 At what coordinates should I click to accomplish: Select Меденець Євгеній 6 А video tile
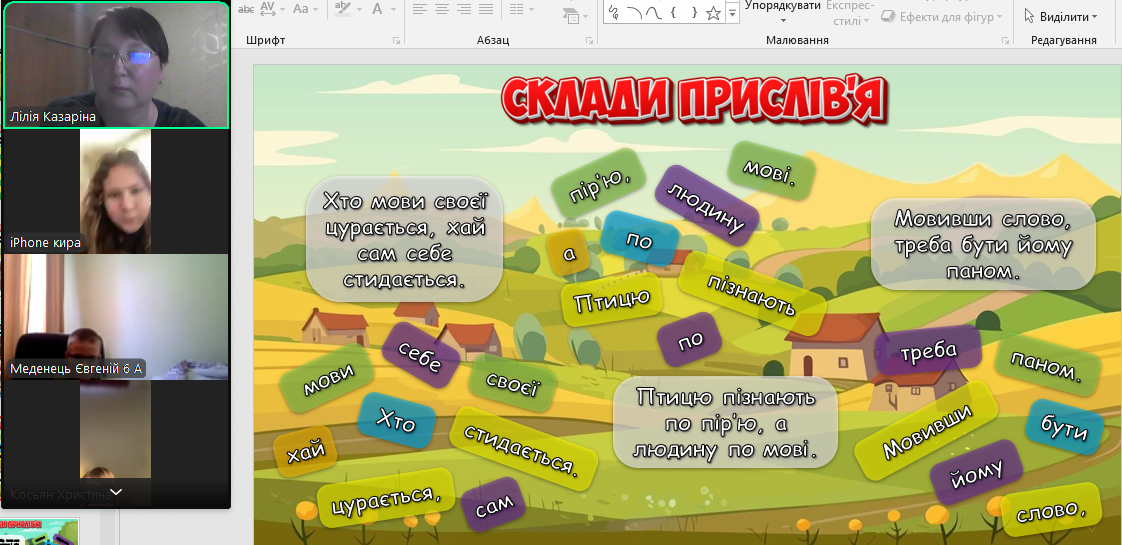pos(116,317)
